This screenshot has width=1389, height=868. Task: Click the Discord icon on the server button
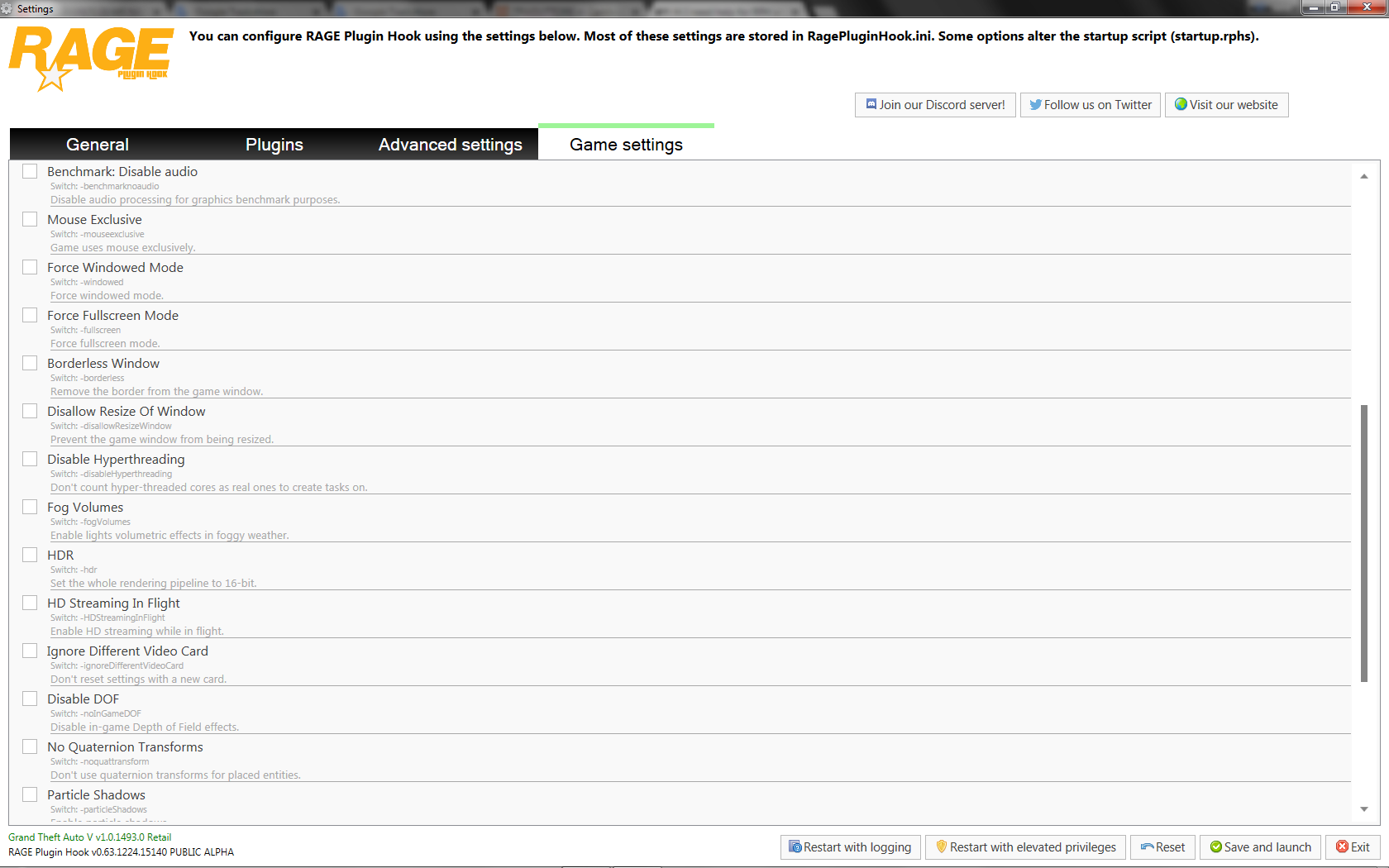pyautogui.click(x=871, y=105)
